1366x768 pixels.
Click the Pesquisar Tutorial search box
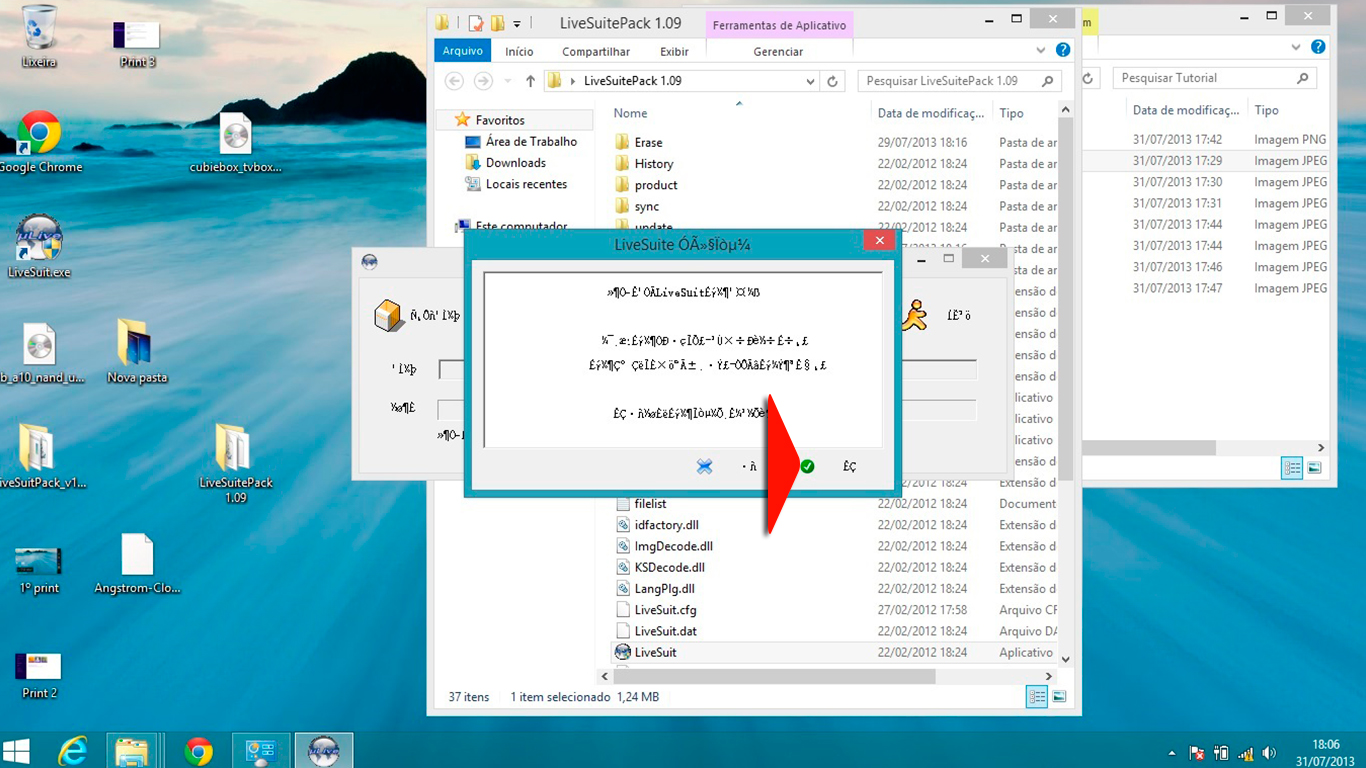tap(1214, 78)
